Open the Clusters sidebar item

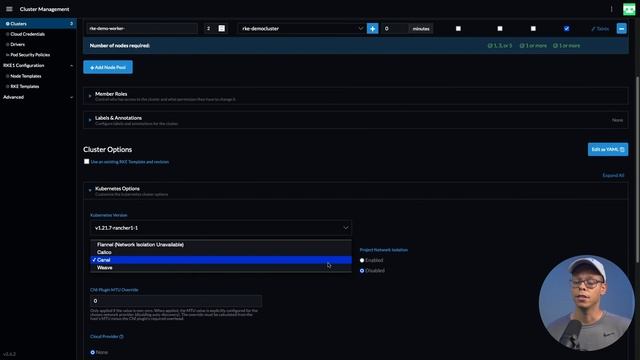coord(38,24)
